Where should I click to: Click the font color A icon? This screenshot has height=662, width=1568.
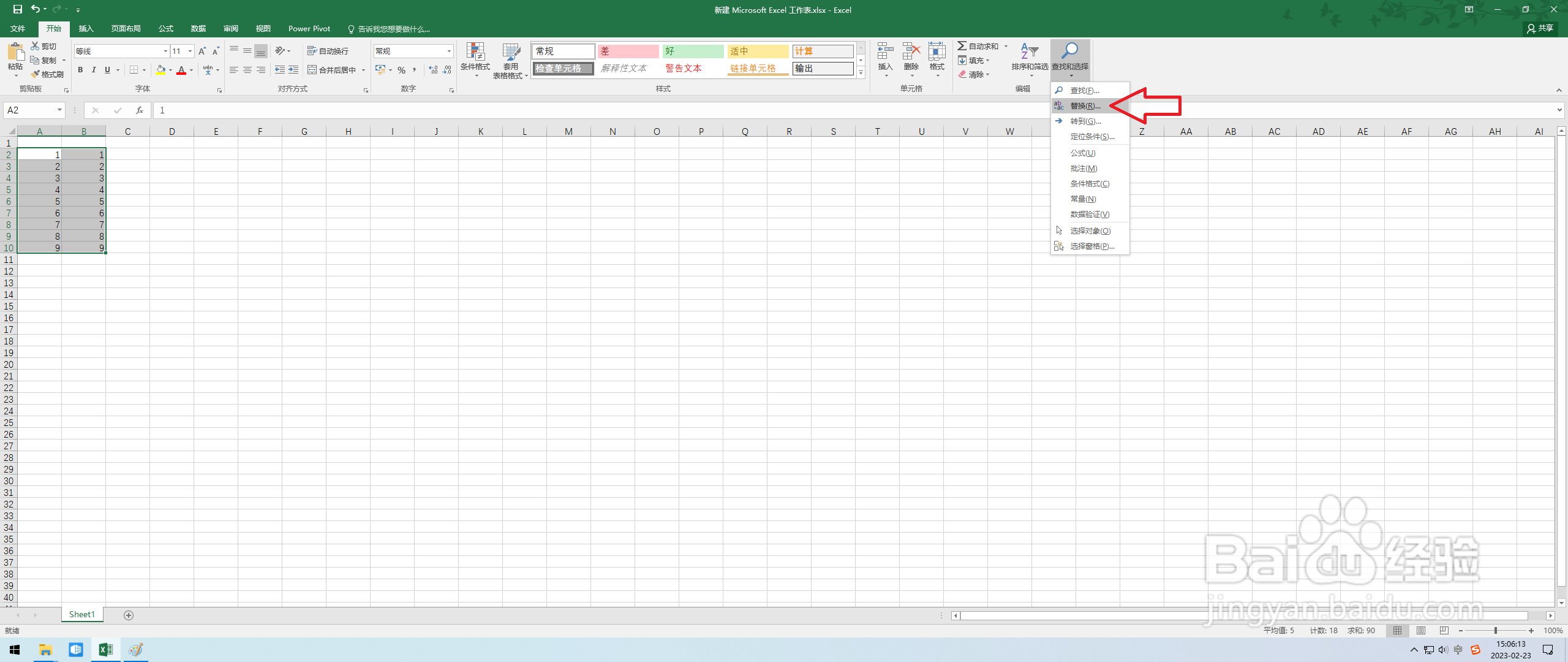(x=181, y=70)
